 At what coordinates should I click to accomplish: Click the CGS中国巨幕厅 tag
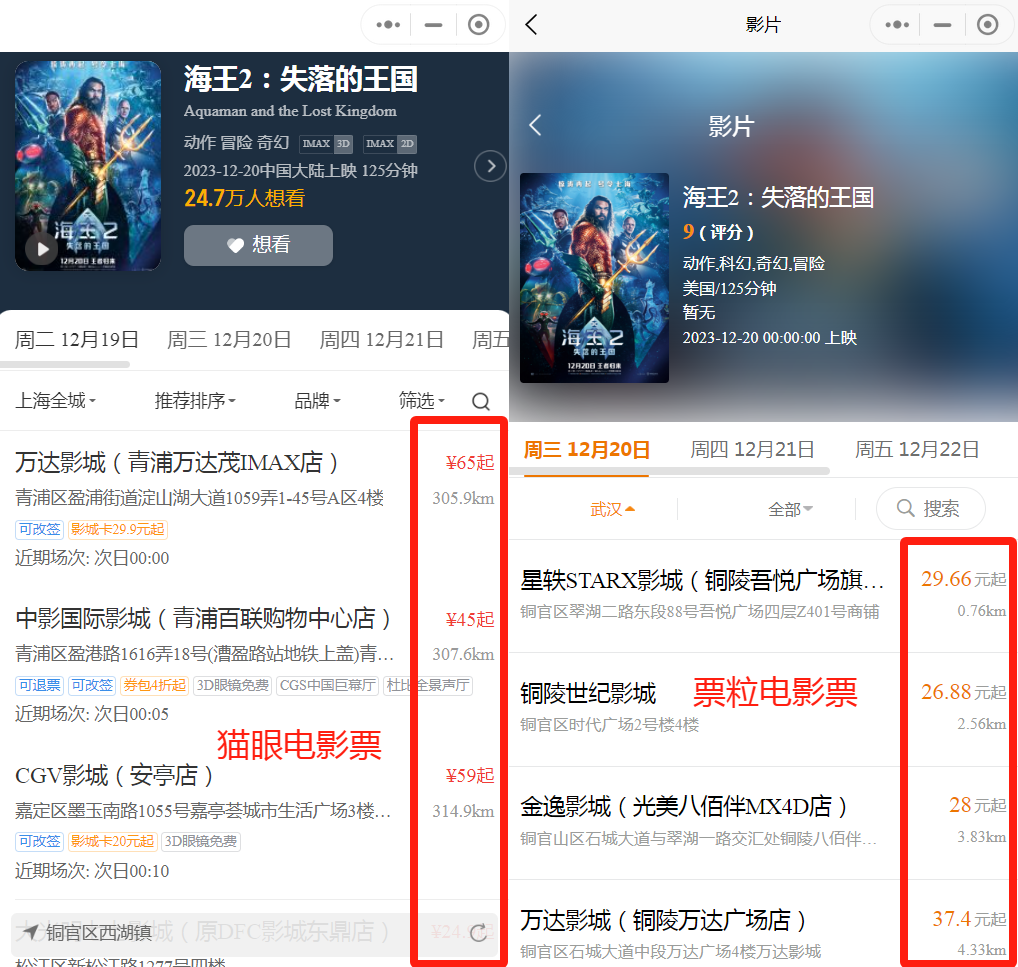[x=328, y=685]
